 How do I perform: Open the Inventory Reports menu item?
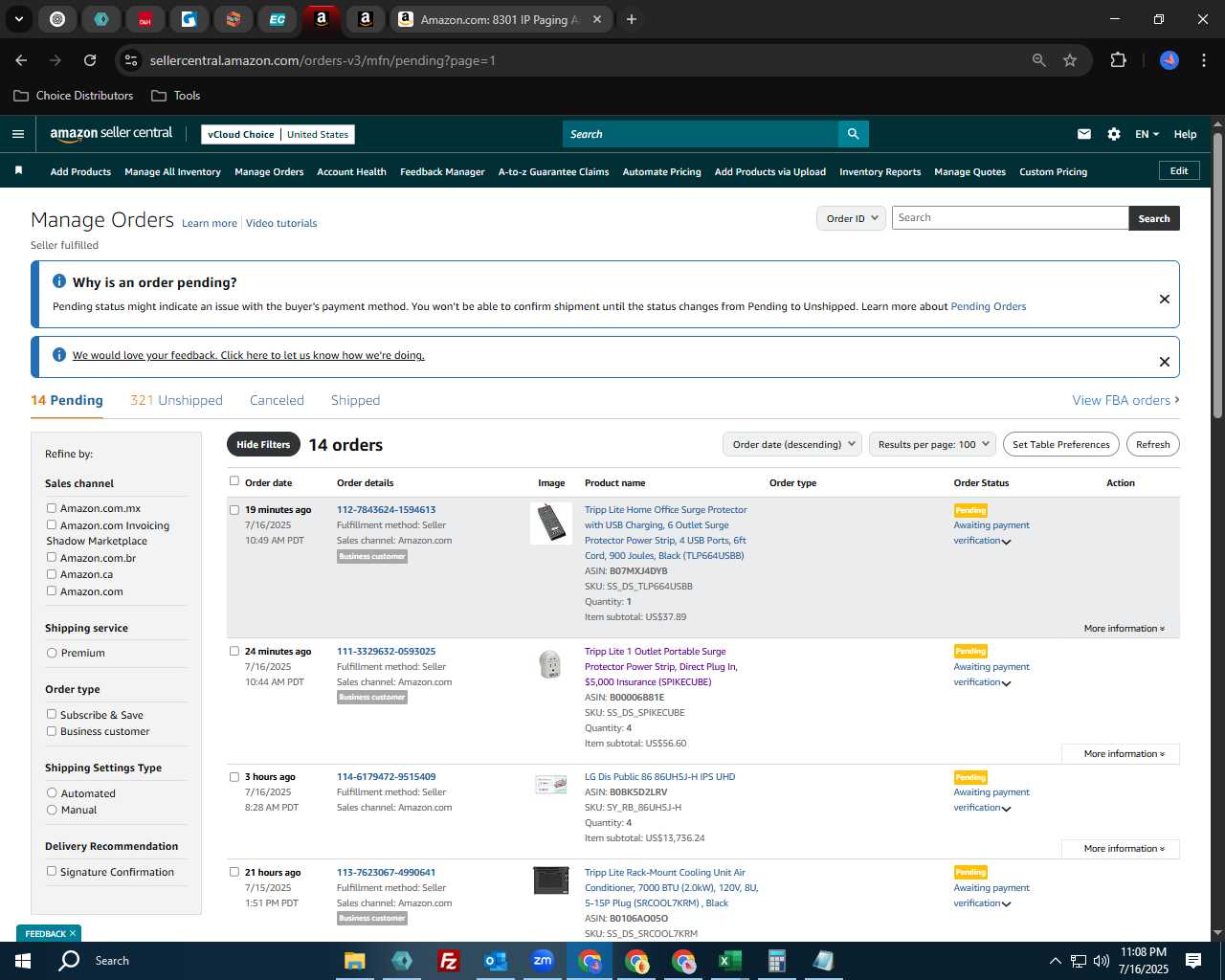tap(880, 172)
